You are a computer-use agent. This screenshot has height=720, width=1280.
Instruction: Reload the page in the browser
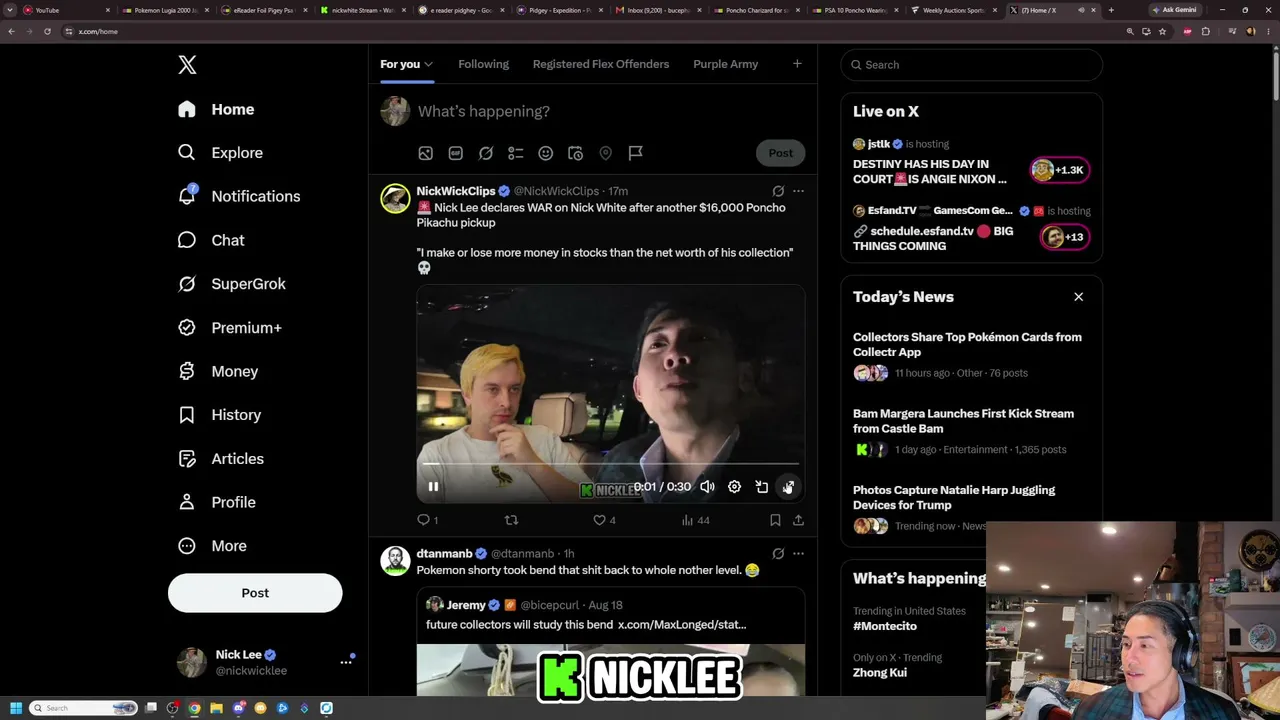coord(47,31)
